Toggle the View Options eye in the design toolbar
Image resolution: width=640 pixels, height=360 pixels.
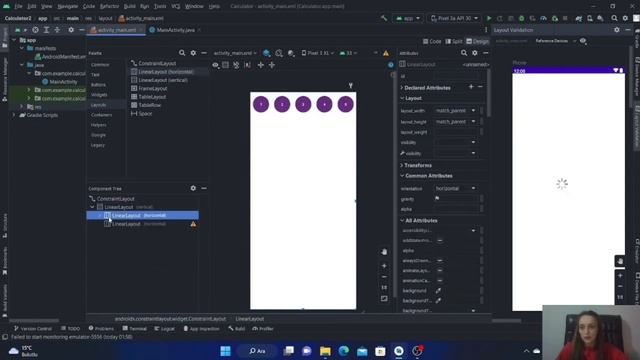click(x=215, y=65)
